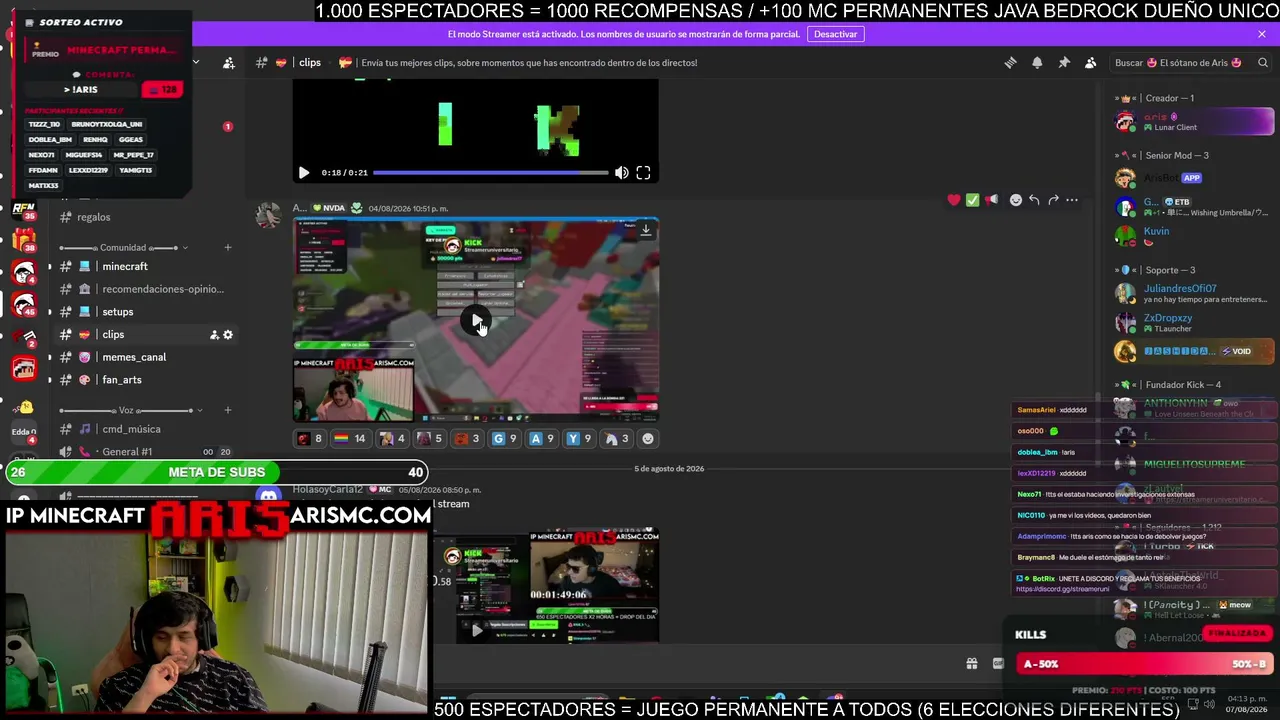Add heart quick reaction to message
Image resolution: width=1280 pixels, height=720 pixels.
pos(954,200)
